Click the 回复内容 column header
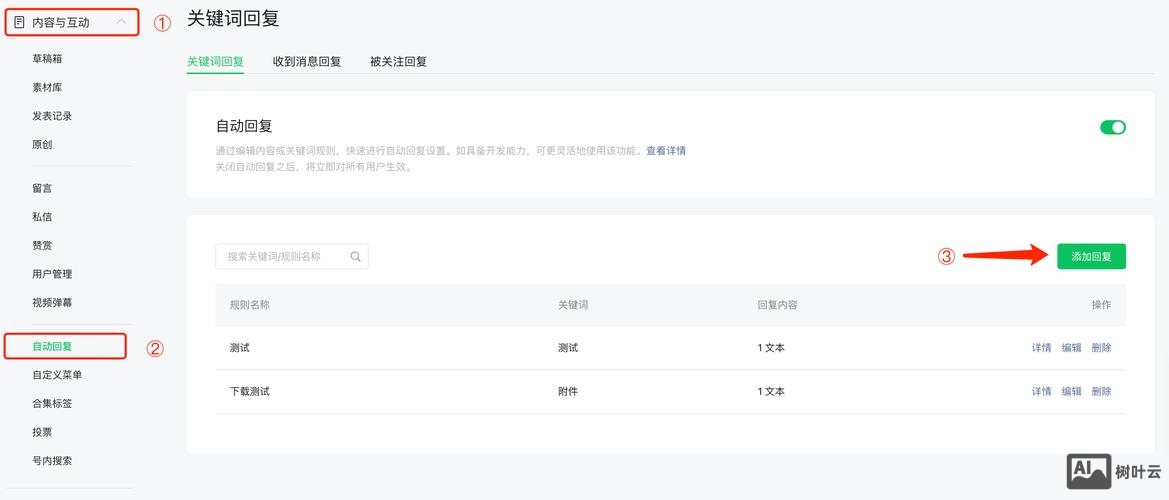 pyautogui.click(x=778, y=305)
